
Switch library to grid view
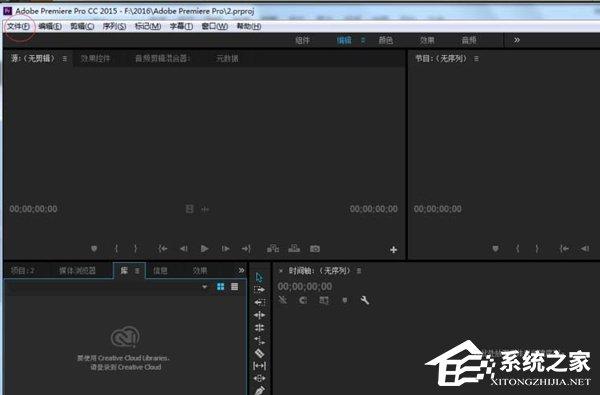[221, 287]
